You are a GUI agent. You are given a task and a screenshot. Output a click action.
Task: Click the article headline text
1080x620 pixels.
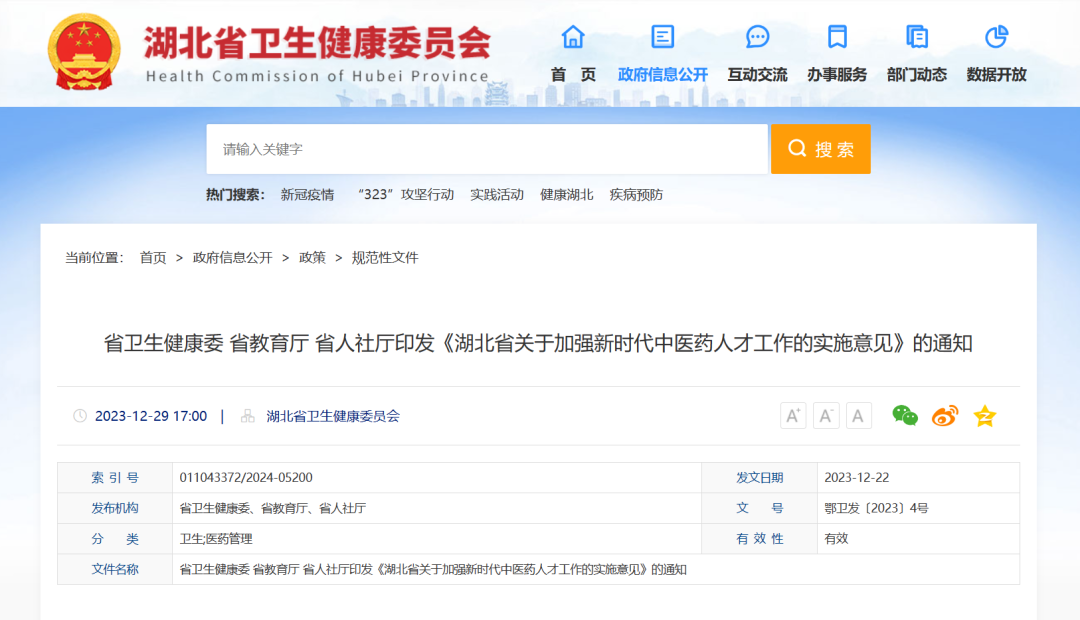(x=538, y=343)
